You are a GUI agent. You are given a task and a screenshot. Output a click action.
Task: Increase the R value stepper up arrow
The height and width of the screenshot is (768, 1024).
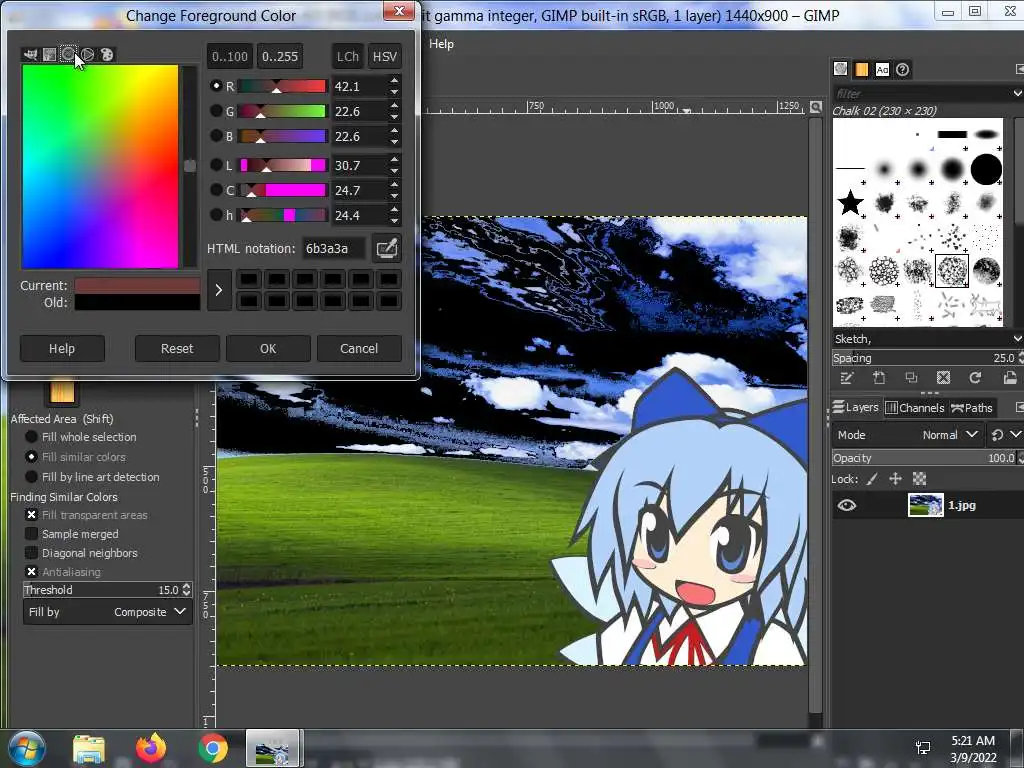pos(394,80)
